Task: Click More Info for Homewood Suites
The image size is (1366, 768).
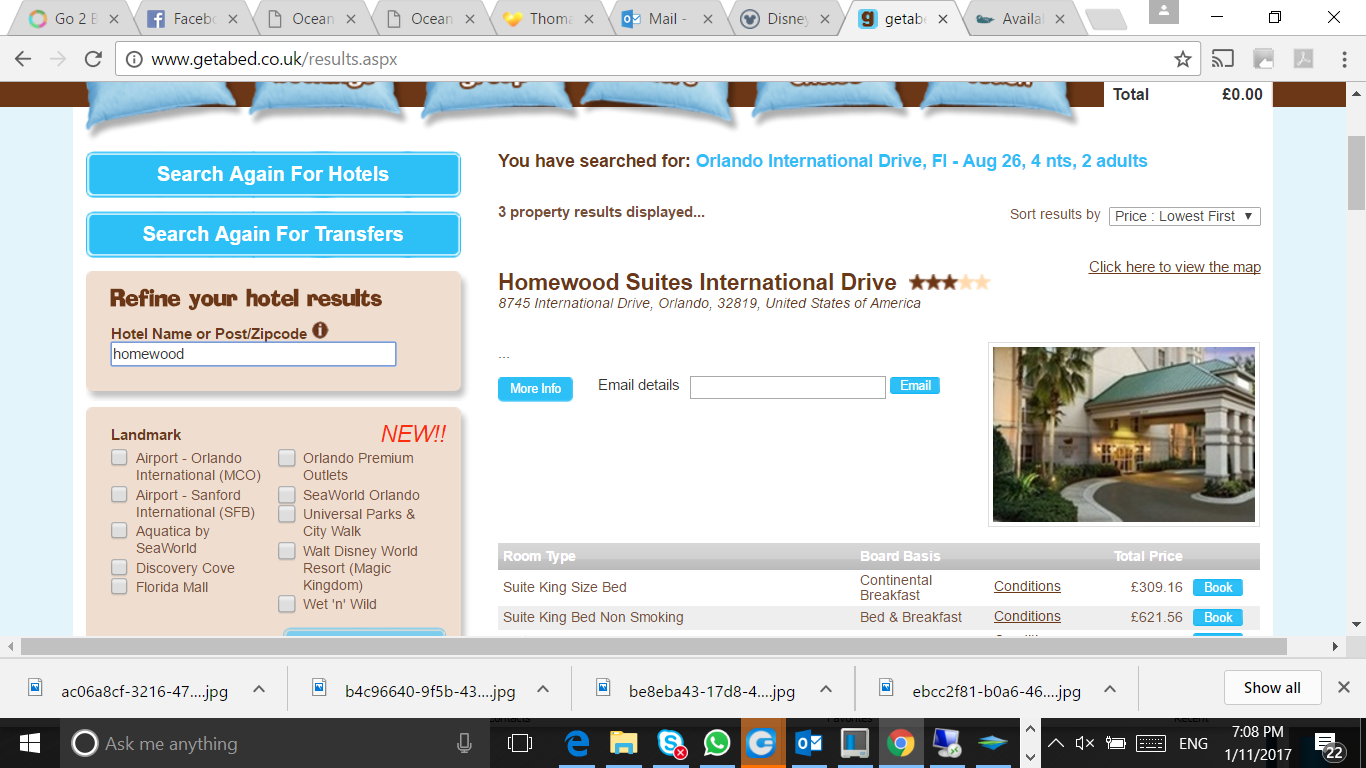Action: (x=535, y=389)
